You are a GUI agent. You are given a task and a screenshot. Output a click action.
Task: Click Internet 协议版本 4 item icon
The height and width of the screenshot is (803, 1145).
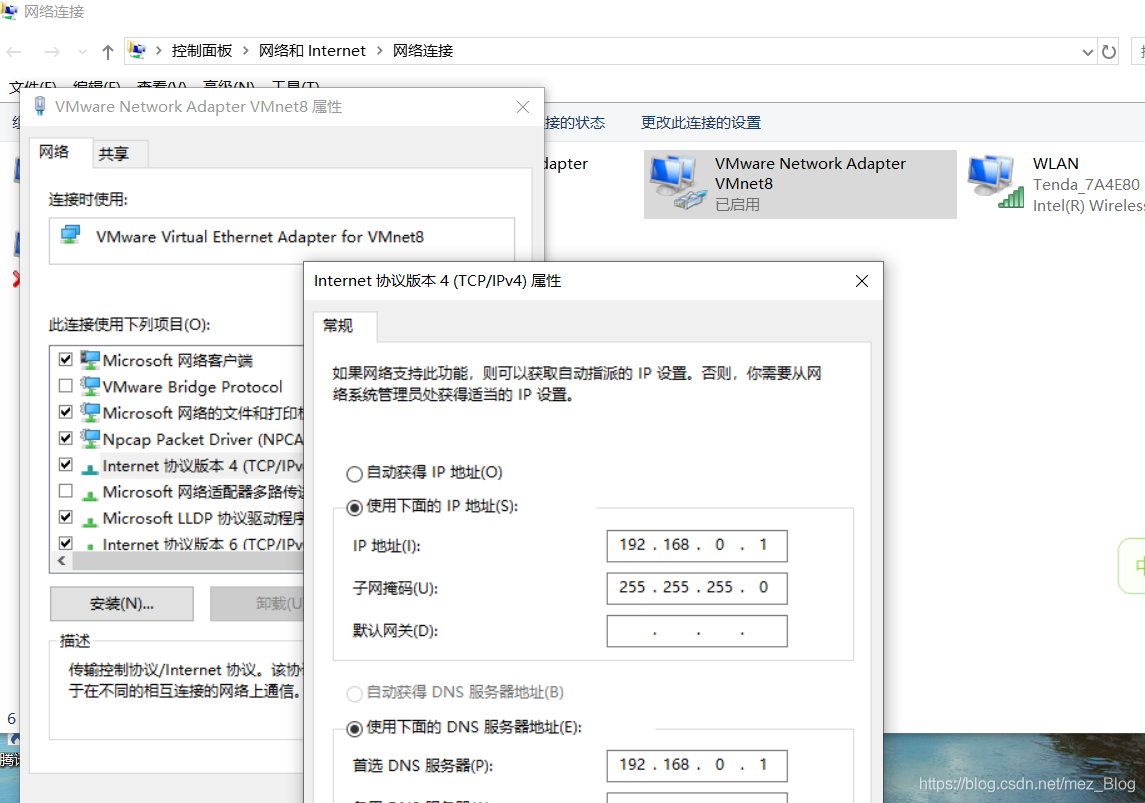90,467
